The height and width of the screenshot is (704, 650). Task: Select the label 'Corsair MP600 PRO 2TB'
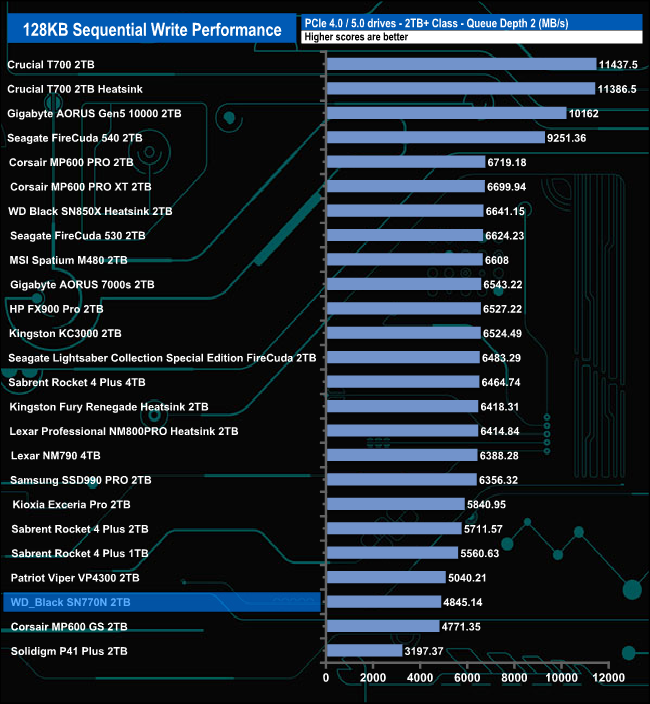[x=71, y=163]
